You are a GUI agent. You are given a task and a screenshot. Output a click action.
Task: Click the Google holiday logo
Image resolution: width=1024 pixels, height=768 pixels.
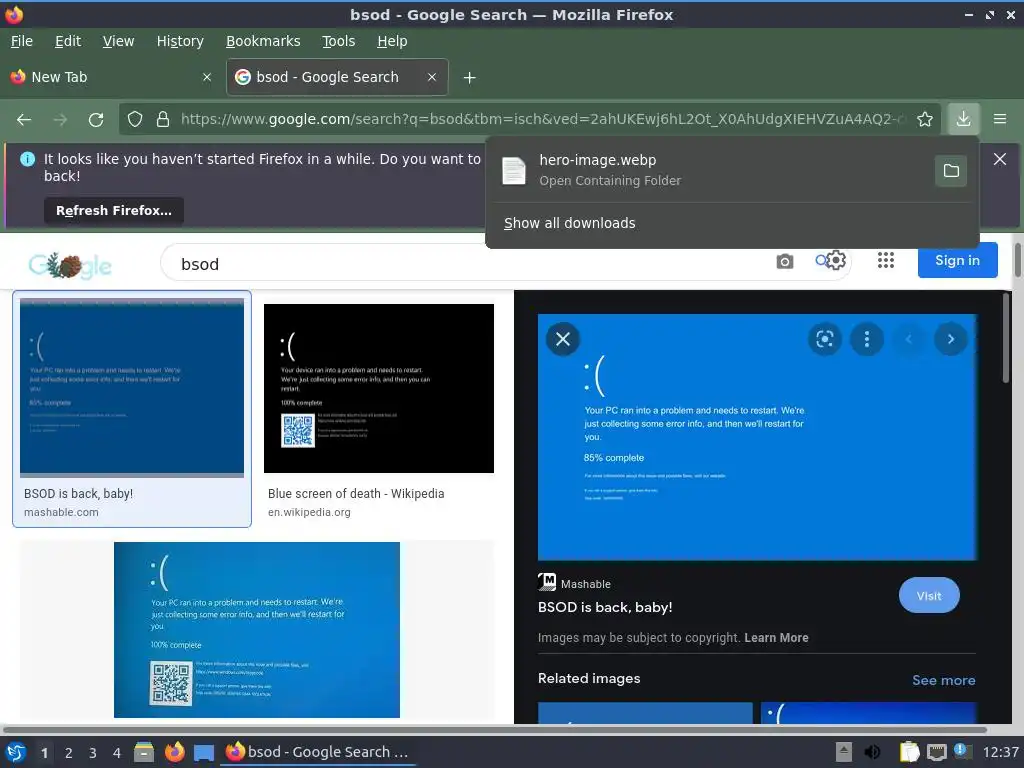pyautogui.click(x=70, y=265)
